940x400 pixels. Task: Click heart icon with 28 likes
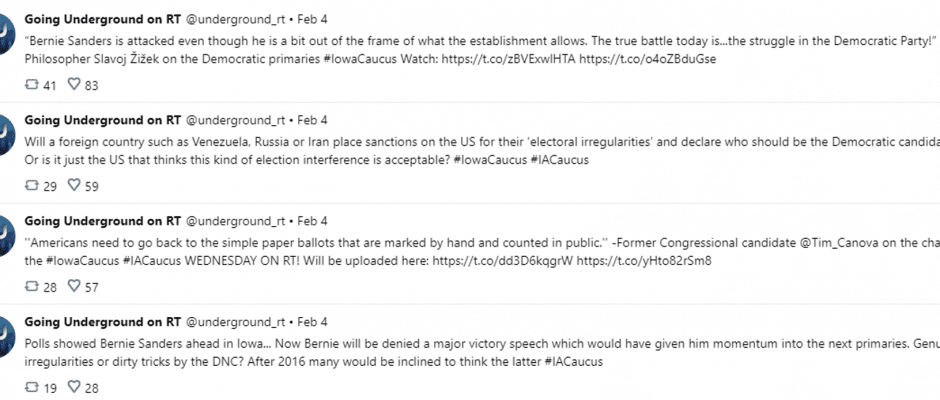[x=74, y=387]
